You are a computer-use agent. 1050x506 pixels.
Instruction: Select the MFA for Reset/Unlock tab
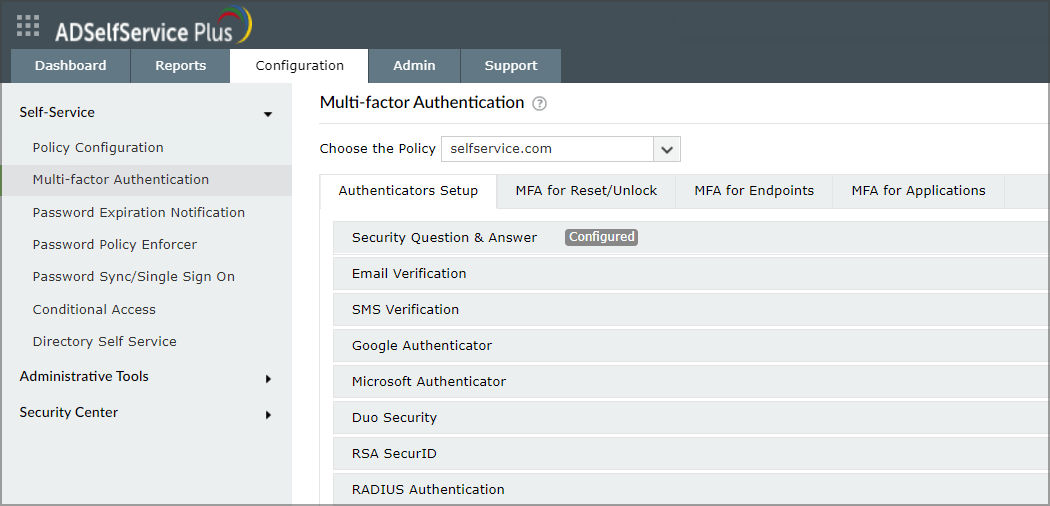(x=586, y=191)
